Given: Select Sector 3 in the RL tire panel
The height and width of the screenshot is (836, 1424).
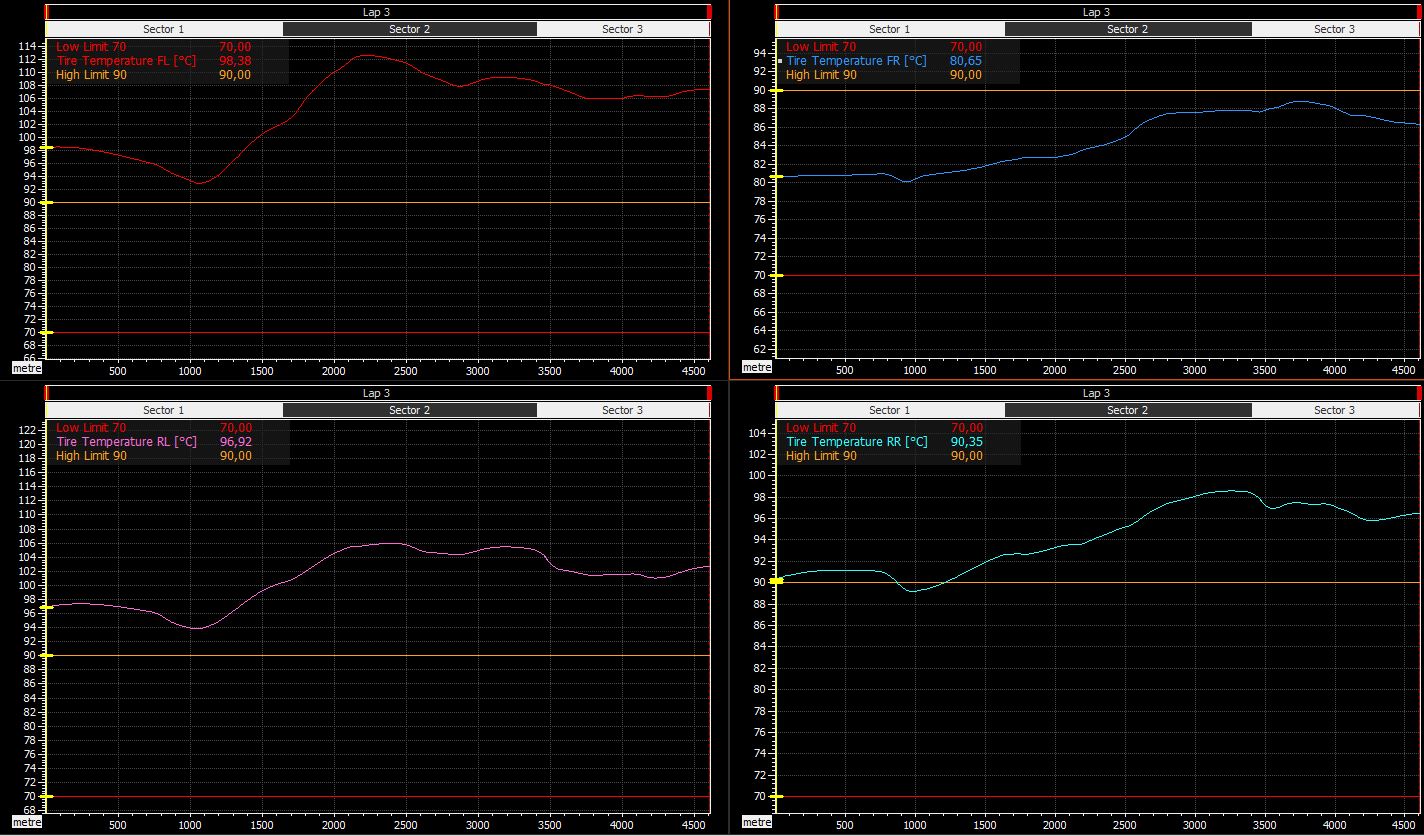Looking at the screenshot, I should tap(623, 410).
